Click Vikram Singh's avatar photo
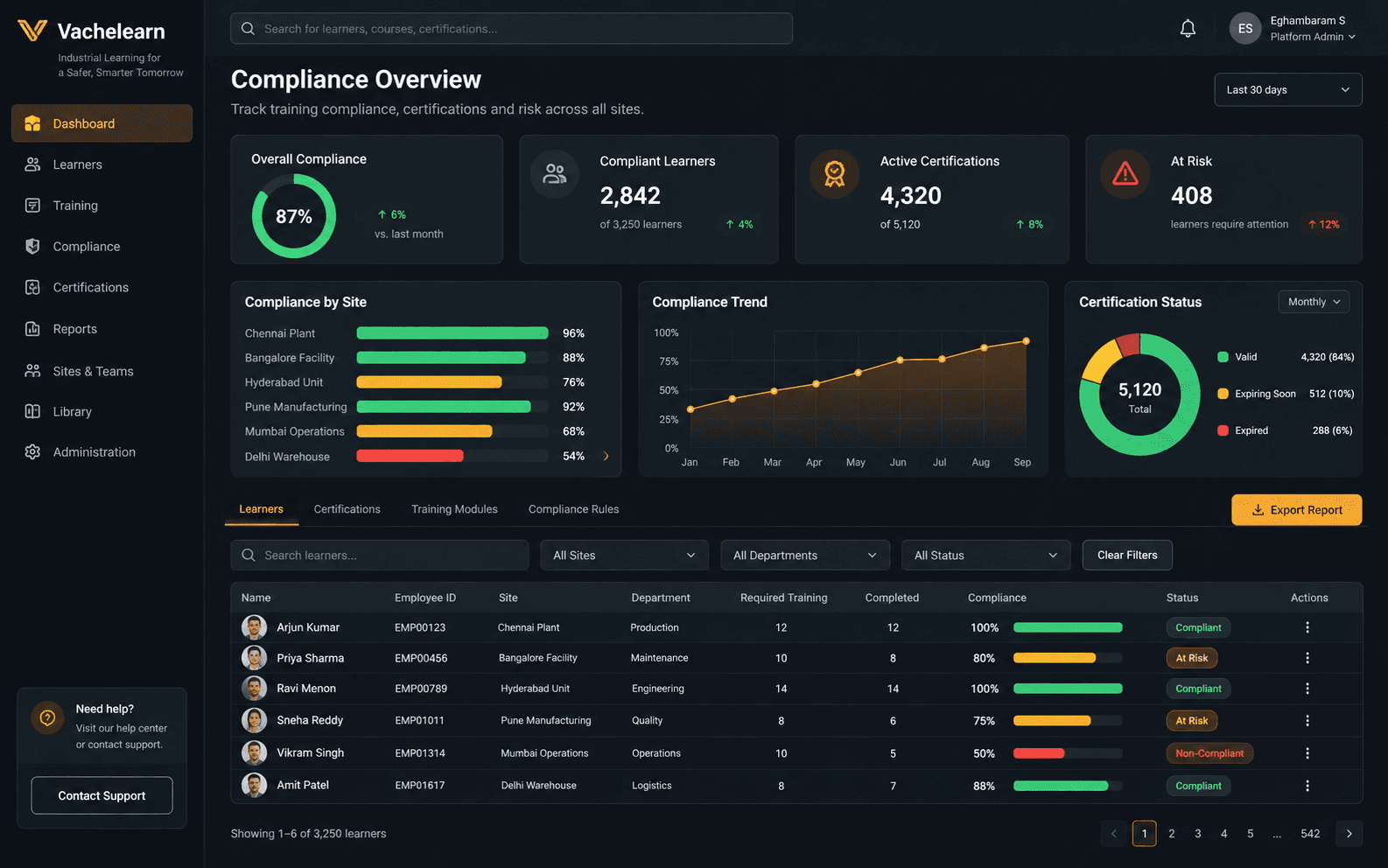The width and height of the screenshot is (1388, 868). tap(254, 752)
